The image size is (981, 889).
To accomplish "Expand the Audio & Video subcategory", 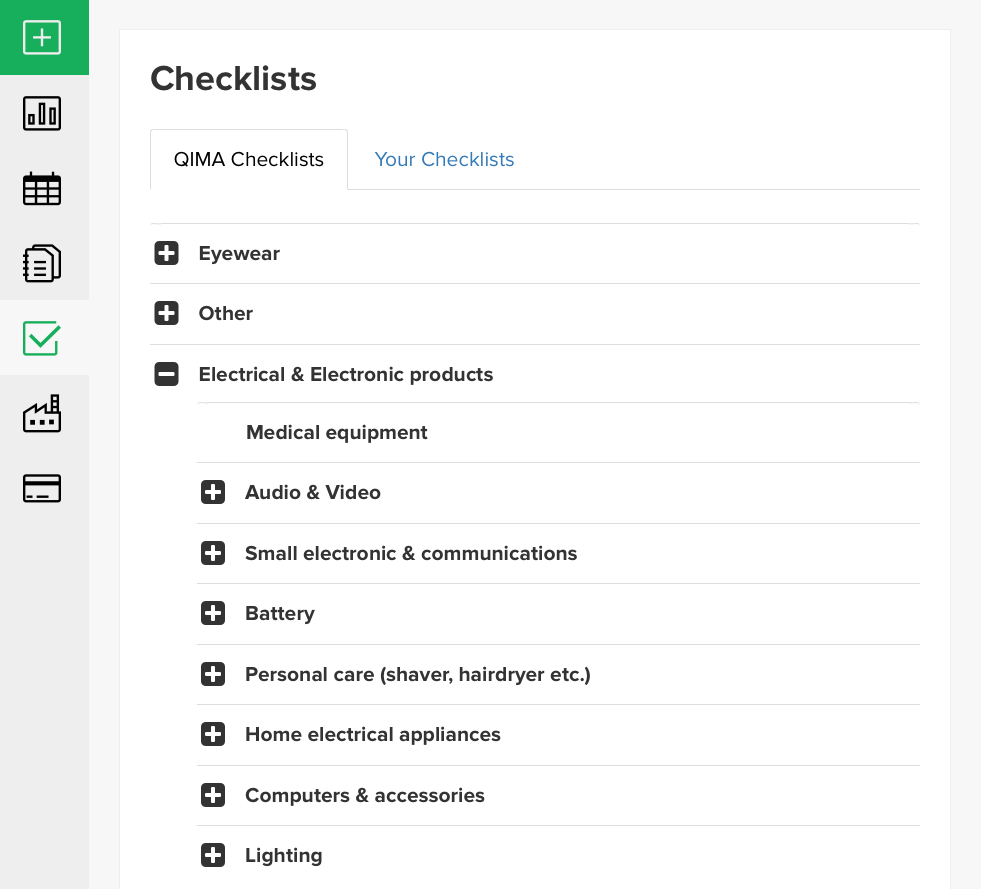I will point(213,492).
